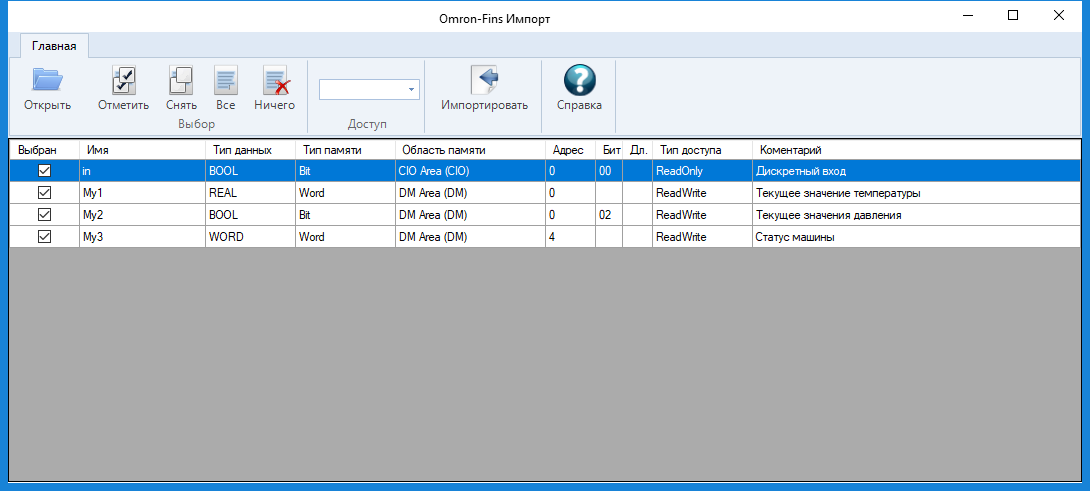The height and width of the screenshot is (491, 1090).
Task: Select the name cell My1
Action: click(143, 193)
